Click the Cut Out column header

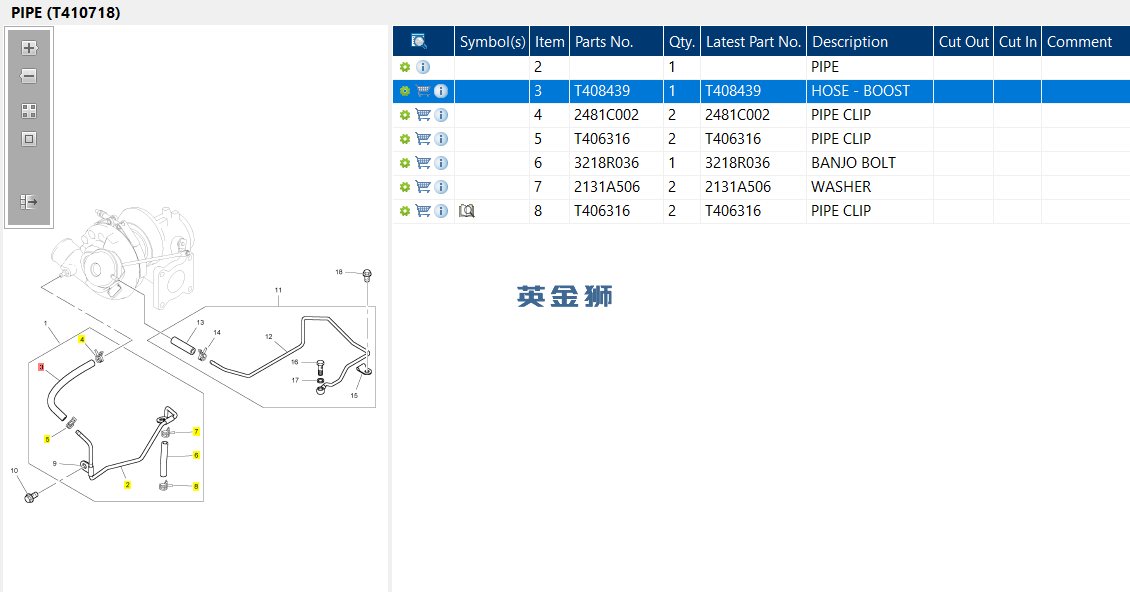[964, 41]
